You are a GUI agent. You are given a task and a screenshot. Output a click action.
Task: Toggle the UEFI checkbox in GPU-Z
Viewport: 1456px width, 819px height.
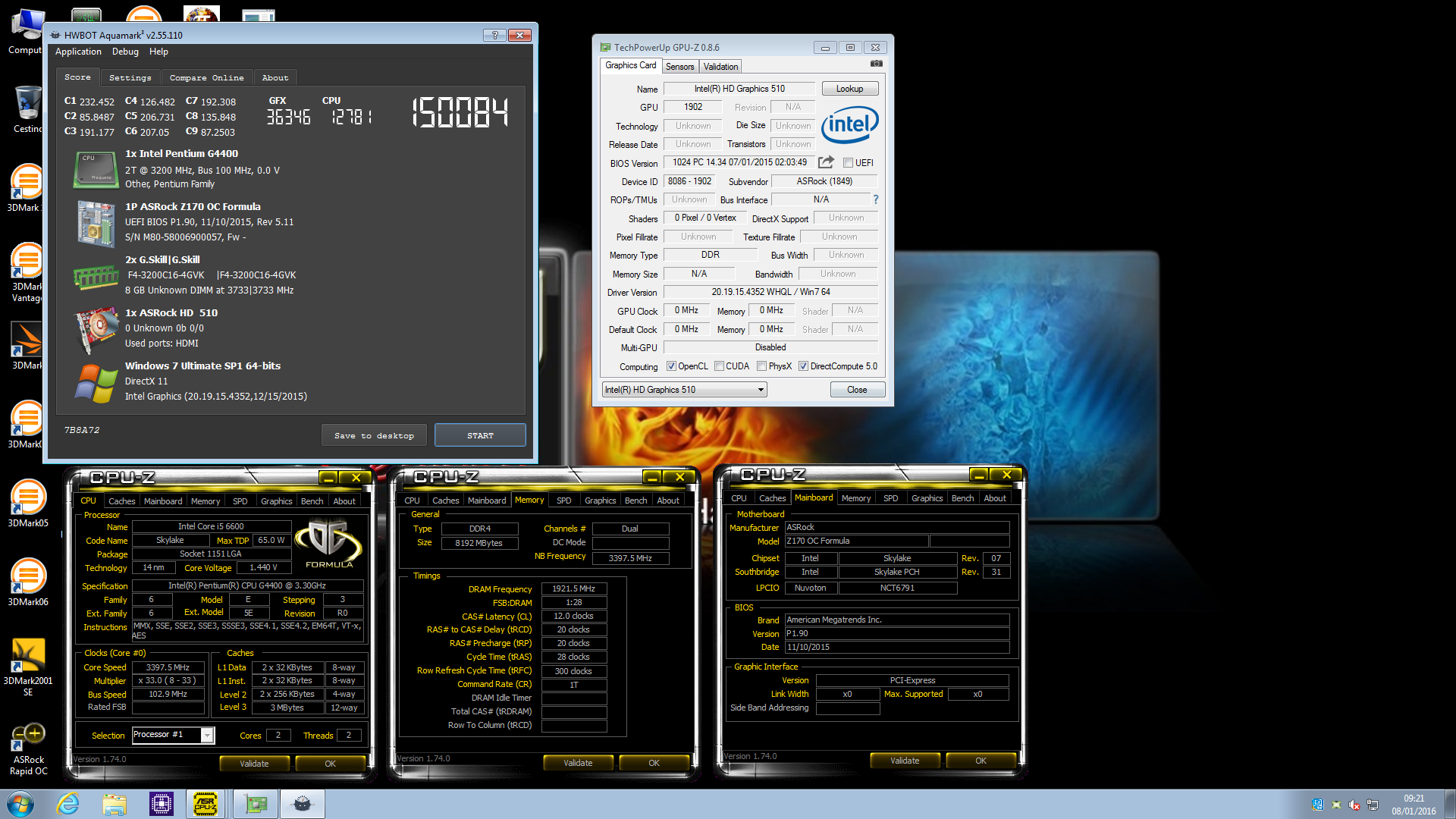point(848,163)
